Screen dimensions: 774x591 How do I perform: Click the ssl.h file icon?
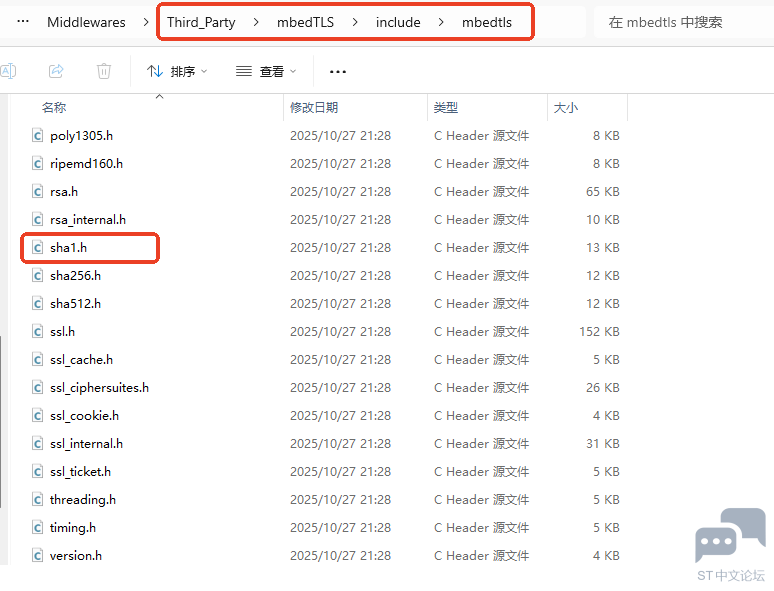point(37,331)
